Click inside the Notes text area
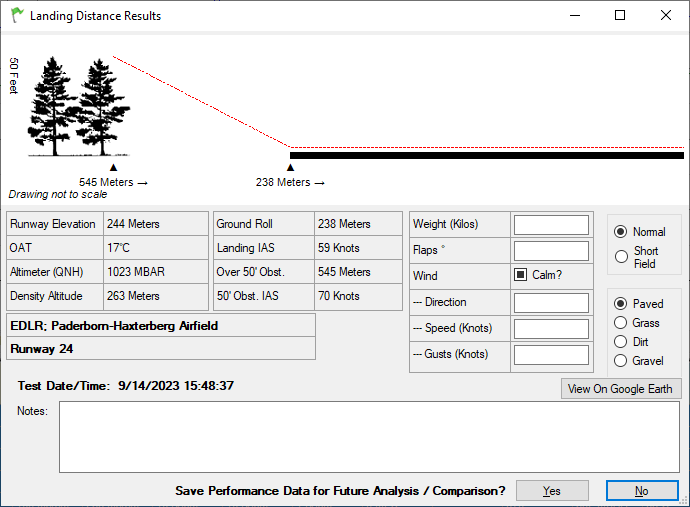Viewport: 690px width, 507px height. (370, 437)
